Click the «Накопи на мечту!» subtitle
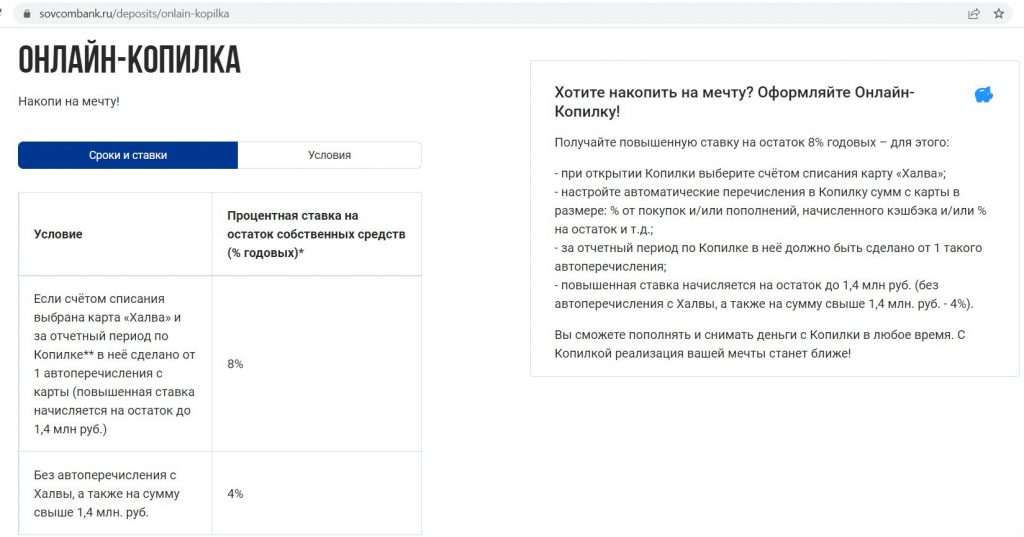 69,101
